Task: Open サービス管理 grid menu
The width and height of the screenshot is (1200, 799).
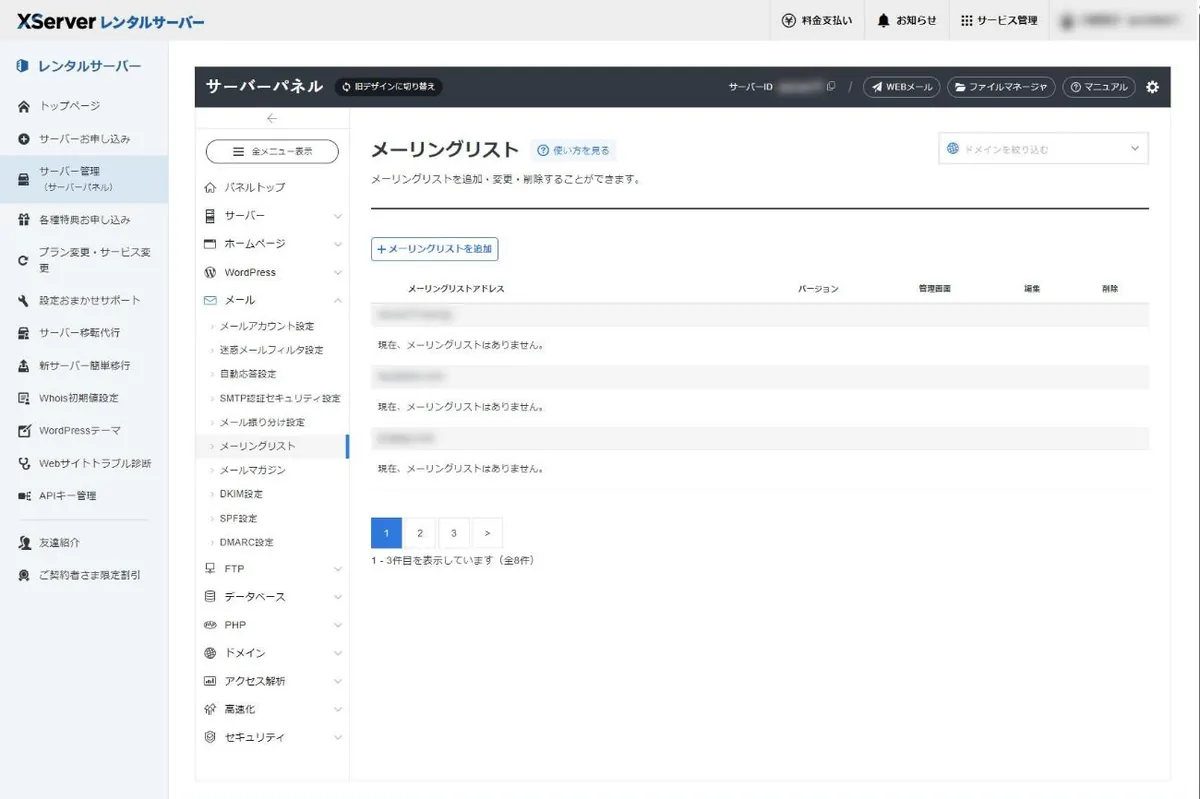Action: (x=999, y=20)
